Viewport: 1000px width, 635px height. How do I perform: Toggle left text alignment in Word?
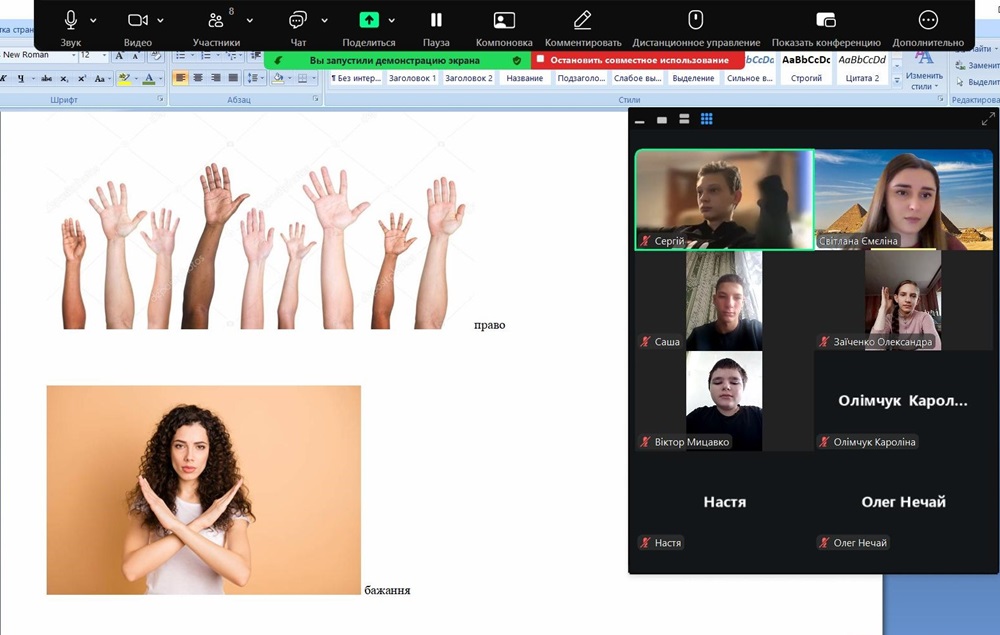(180, 78)
